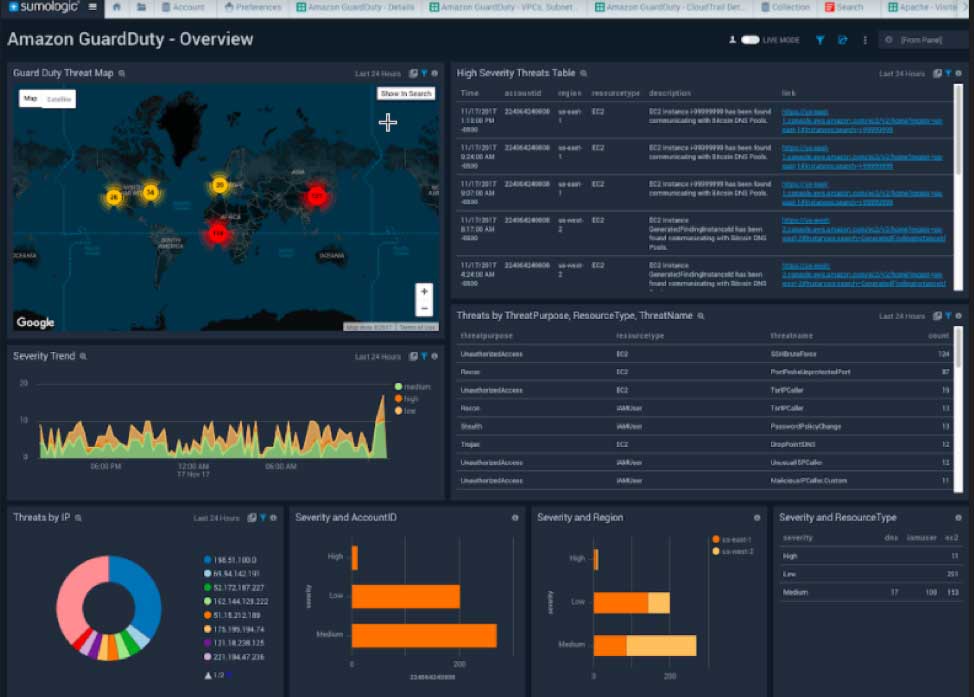Viewport: 974px width, 697px height.
Task: Click the red threat cluster over East Asia
Action: (x=317, y=196)
